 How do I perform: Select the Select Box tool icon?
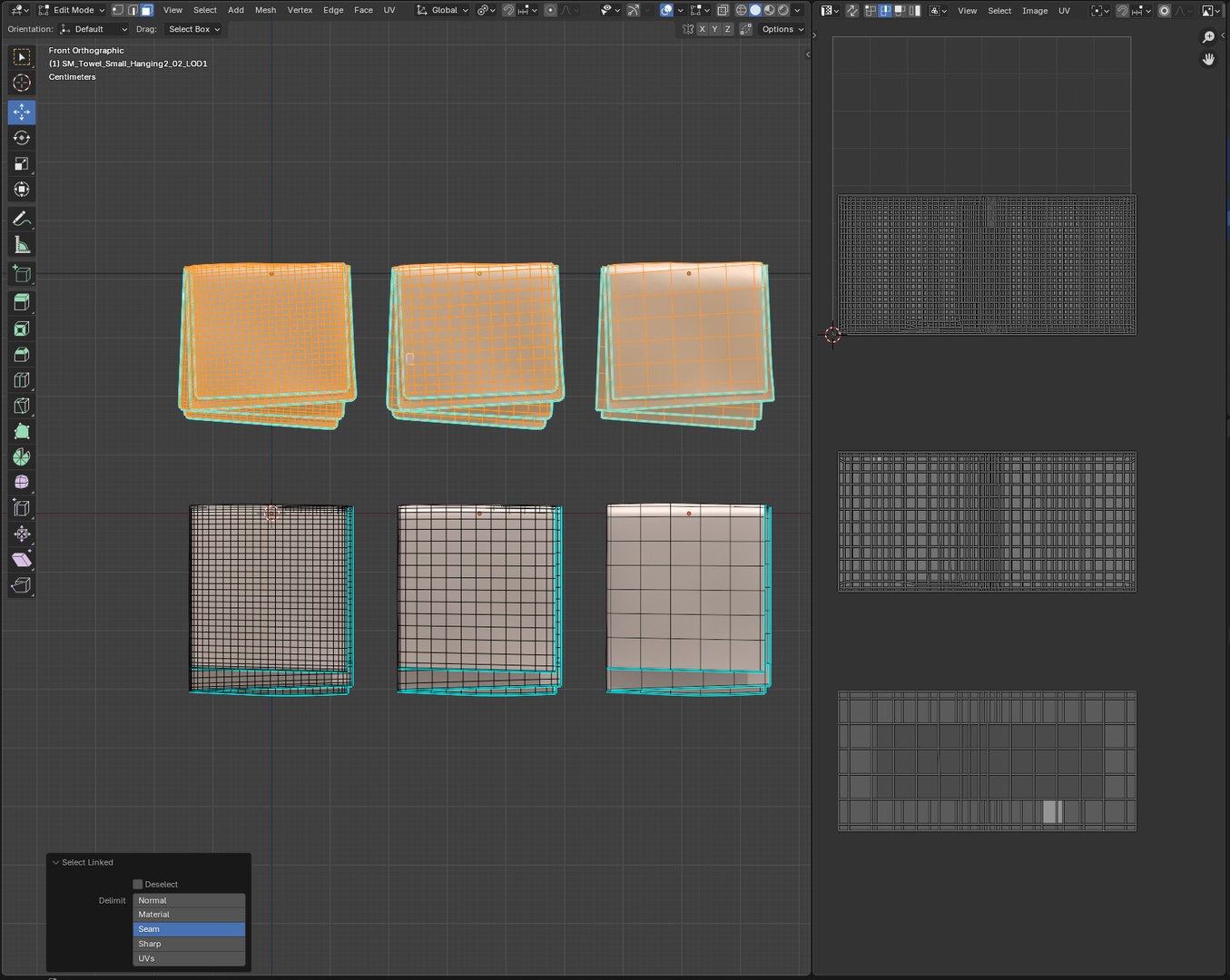(22, 56)
